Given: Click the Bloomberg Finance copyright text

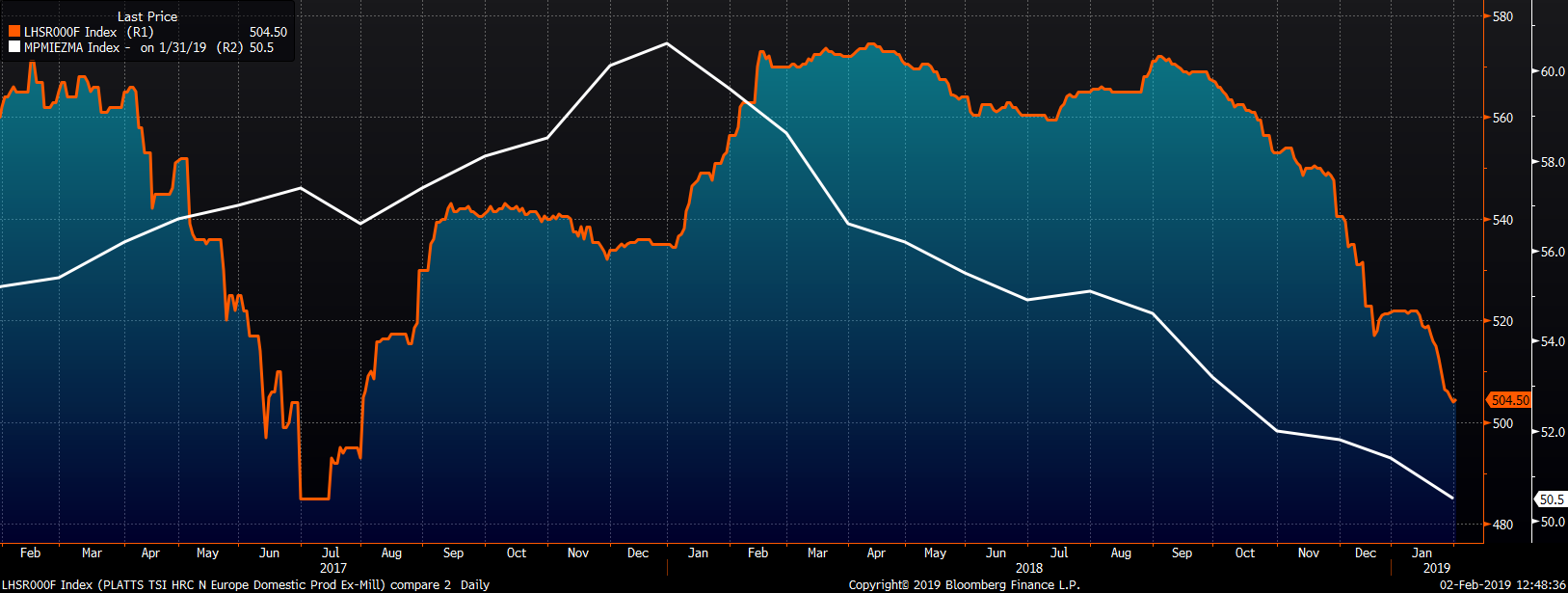Looking at the screenshot, I should pyautogui.click(x=964, y=584).
